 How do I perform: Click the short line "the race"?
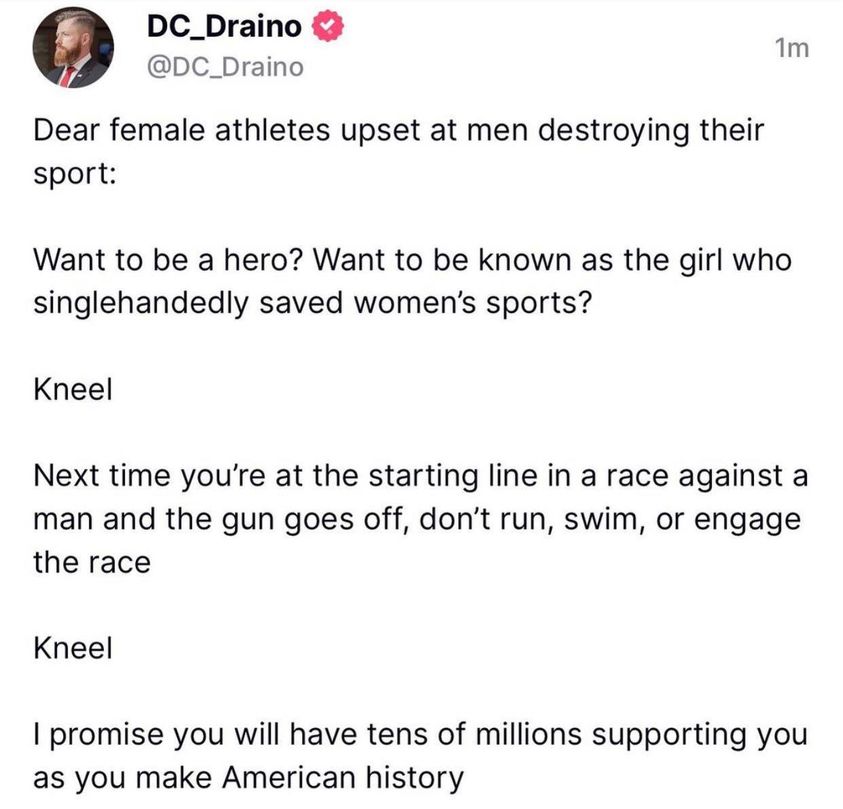click(92, 561)
